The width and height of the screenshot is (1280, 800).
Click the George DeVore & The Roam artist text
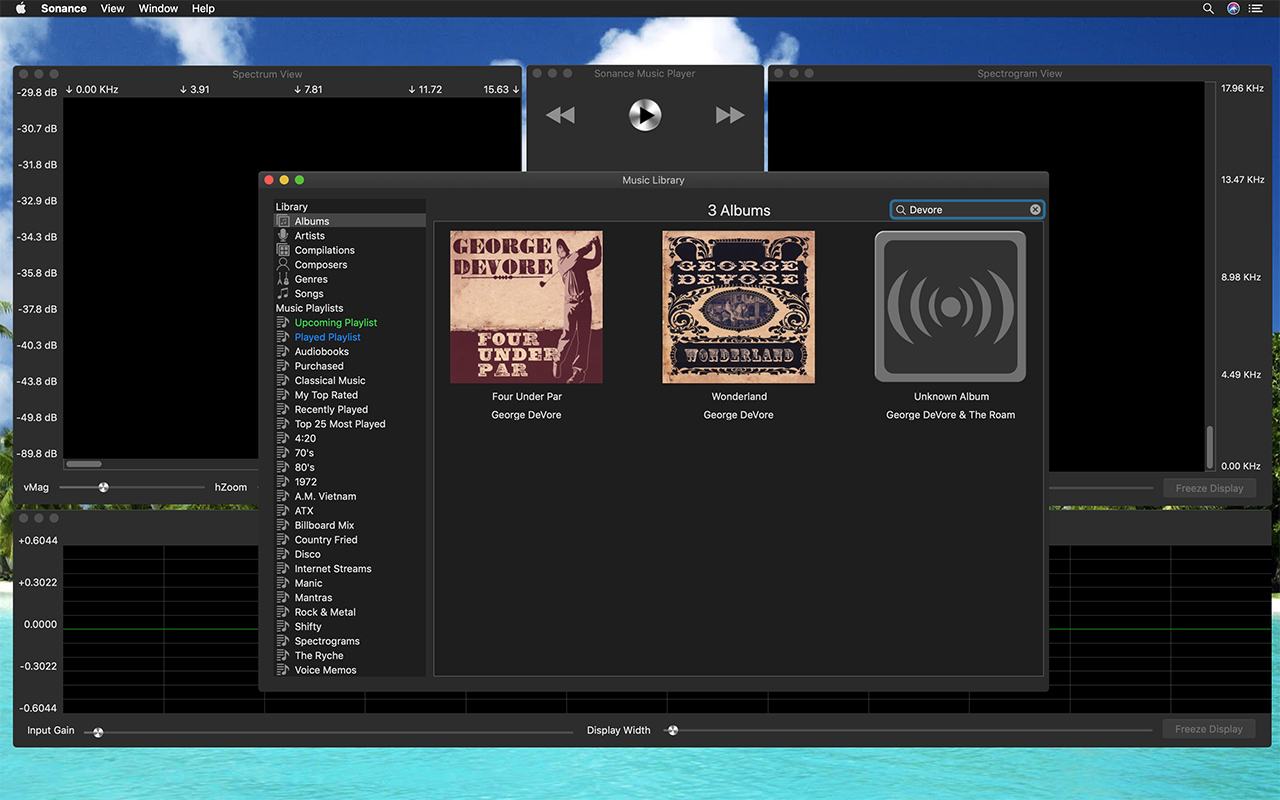(950, 415)
